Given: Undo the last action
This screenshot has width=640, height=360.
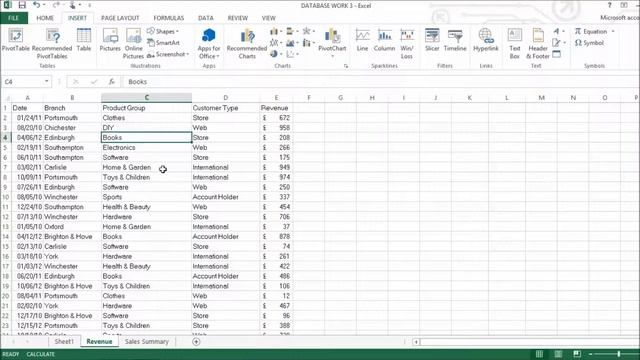Looking at the screenshot, I should point(36,5).
